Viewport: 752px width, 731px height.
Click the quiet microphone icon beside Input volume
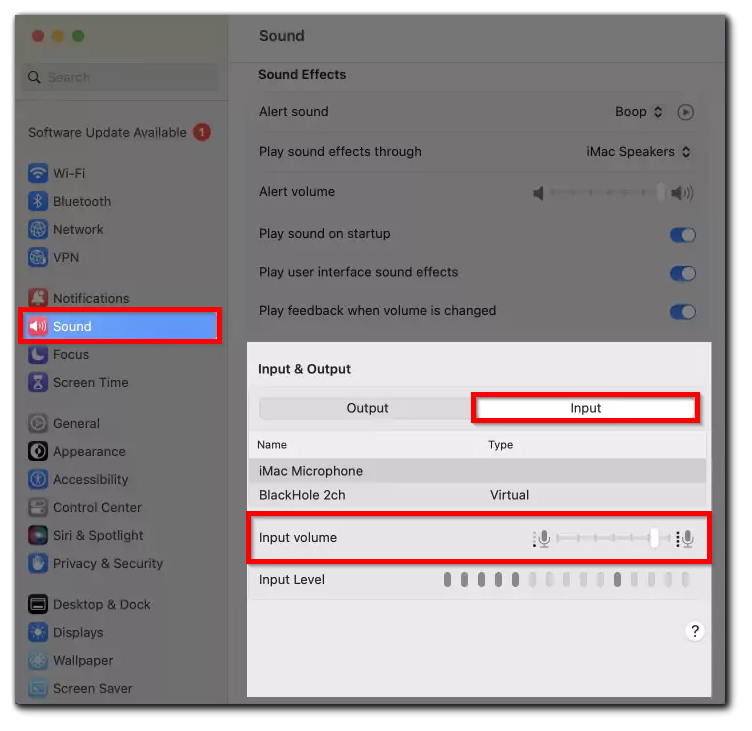[541, 539]
